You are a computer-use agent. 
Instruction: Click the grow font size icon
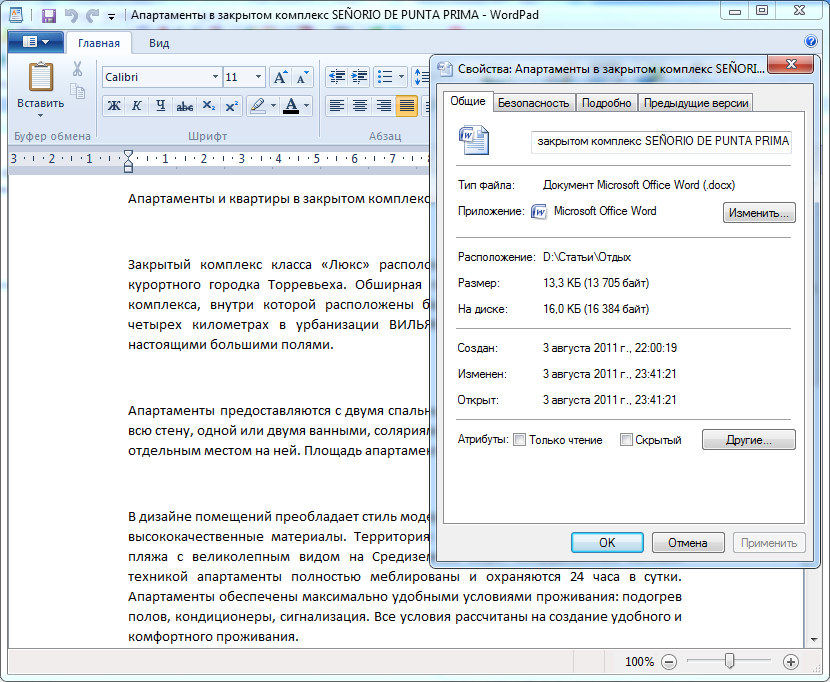280,77
